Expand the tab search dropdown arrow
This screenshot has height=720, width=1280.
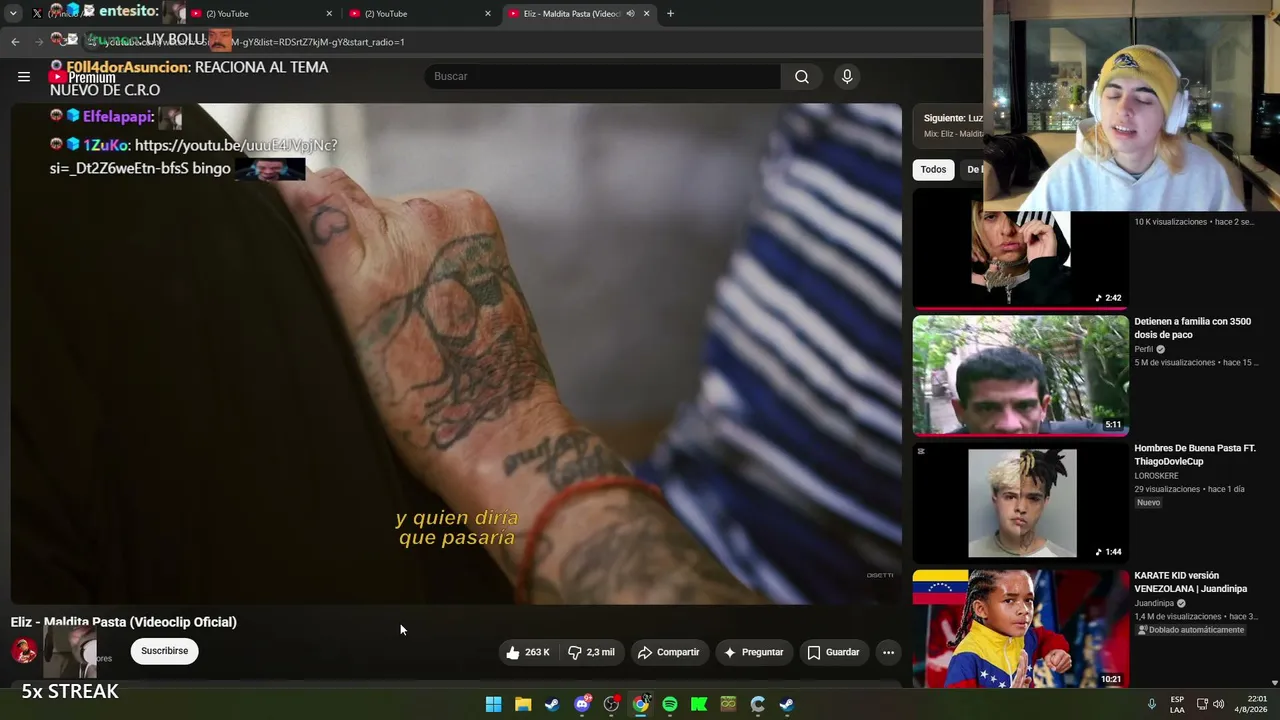point(13,14)
